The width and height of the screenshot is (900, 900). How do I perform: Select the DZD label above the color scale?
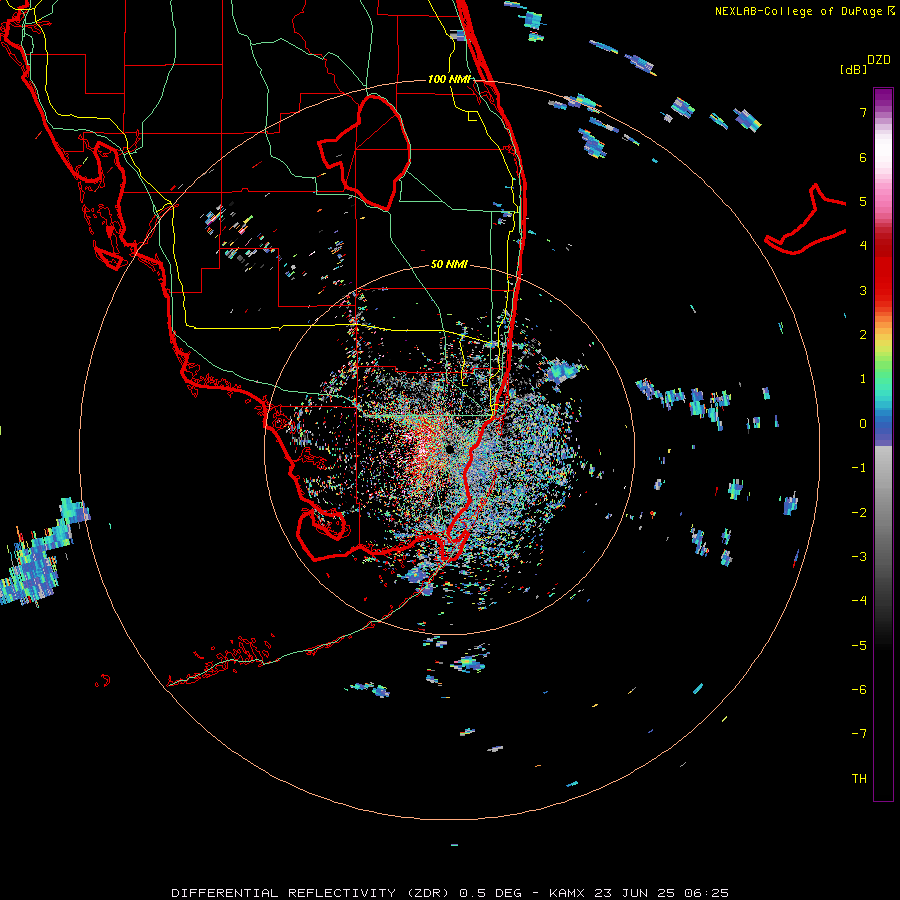point(879,60)
